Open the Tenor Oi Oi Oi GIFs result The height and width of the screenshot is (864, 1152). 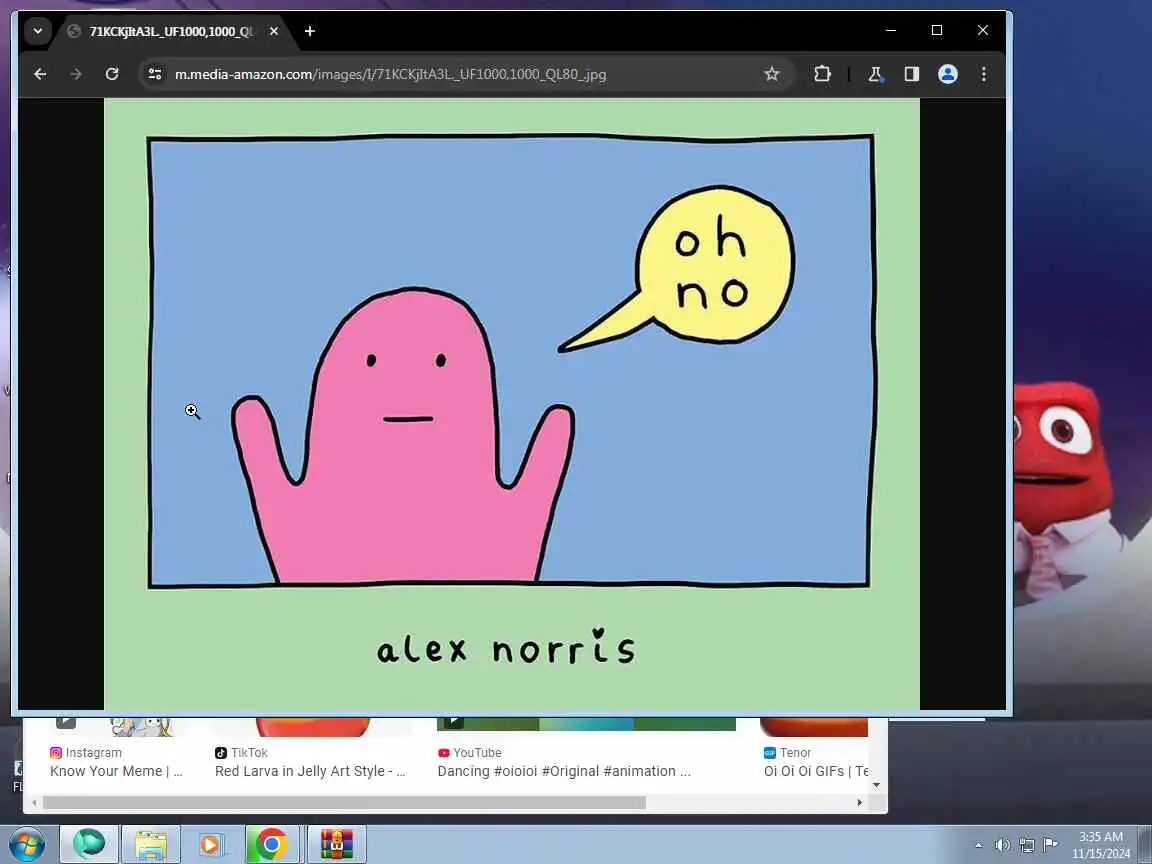(816, 771)
